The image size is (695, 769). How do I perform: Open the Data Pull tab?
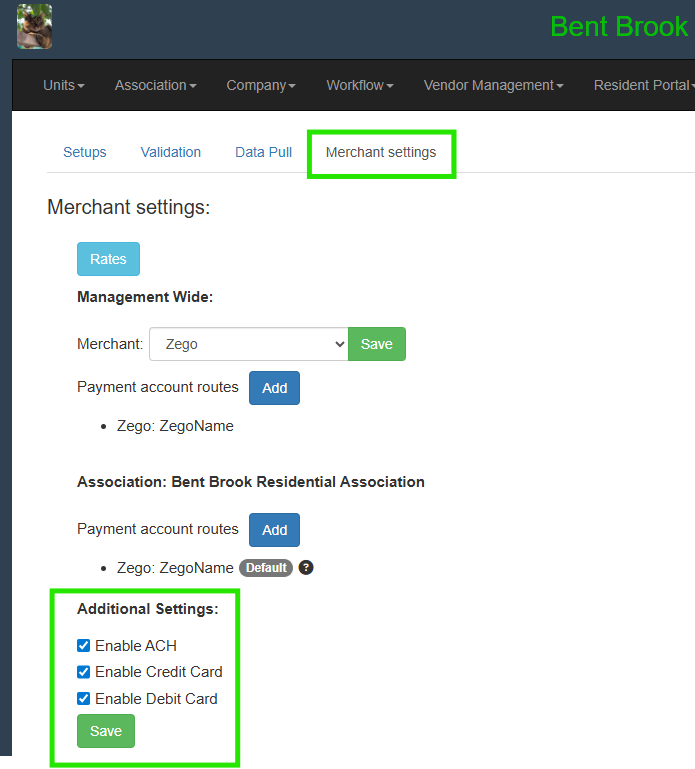point(264,152)
